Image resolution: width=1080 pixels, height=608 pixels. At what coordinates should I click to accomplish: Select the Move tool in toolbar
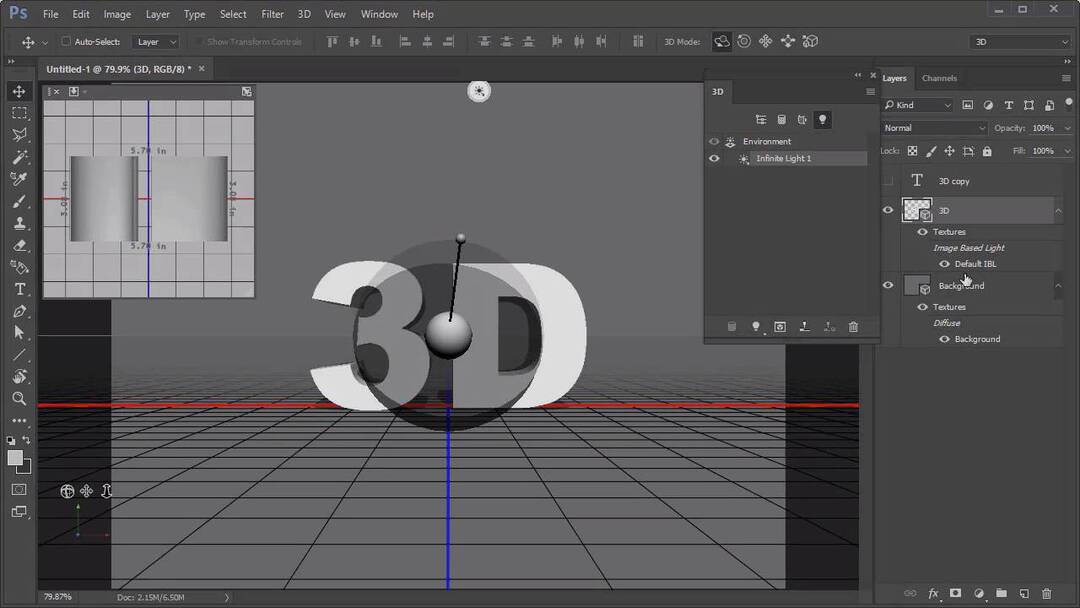coord(19,91)
